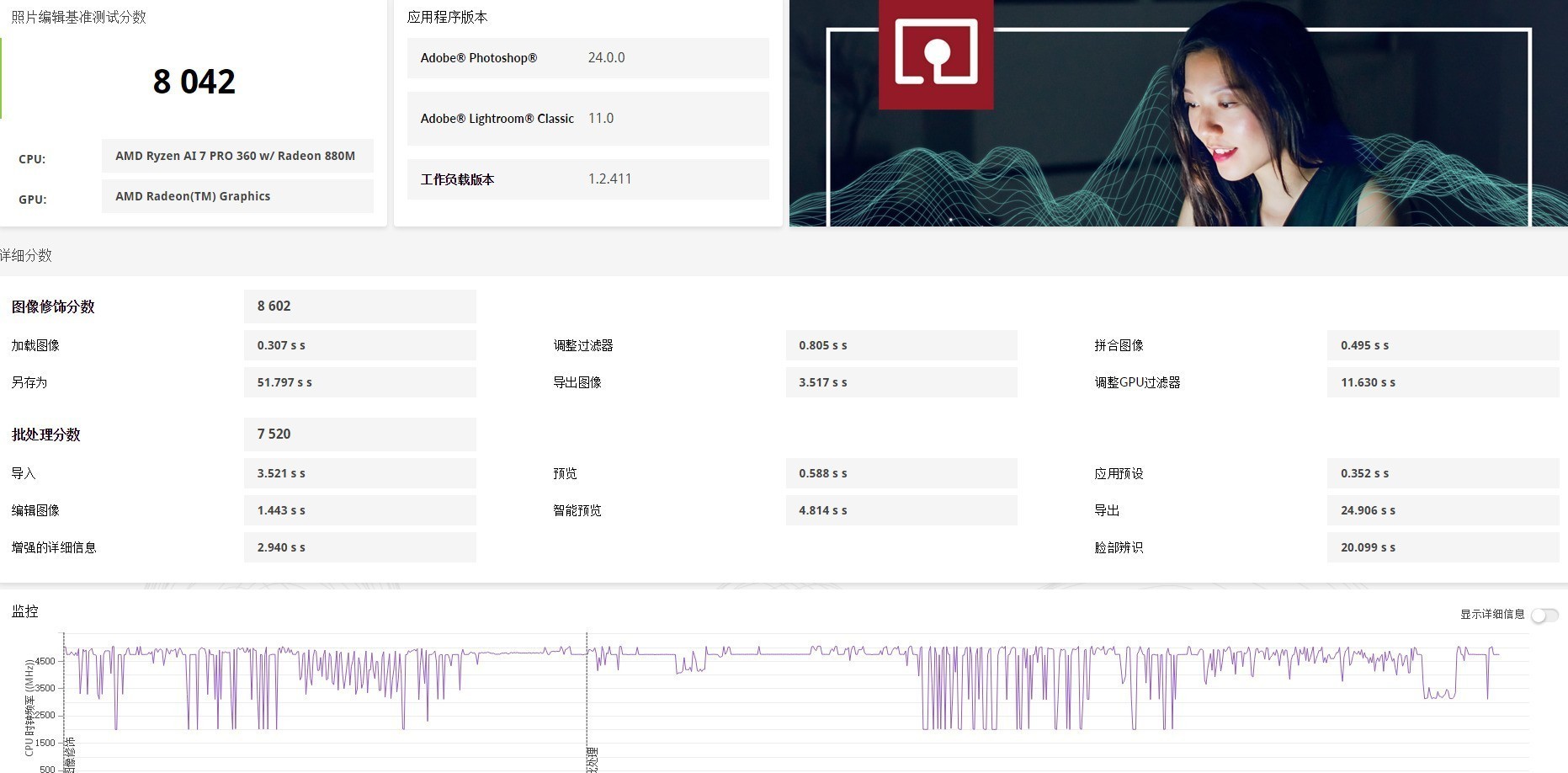Click the 批处理分数 value 7 520
The width and height of the screenshot is (1568, 773).
tap(359, 434)
